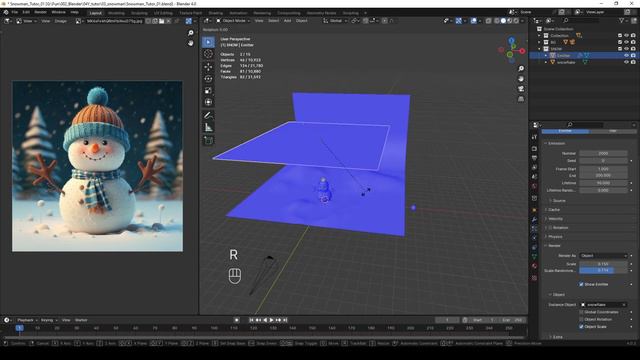Toggle viewport visibility of BG collection
This screenshot has height=360, width=640.
[626, 42]
